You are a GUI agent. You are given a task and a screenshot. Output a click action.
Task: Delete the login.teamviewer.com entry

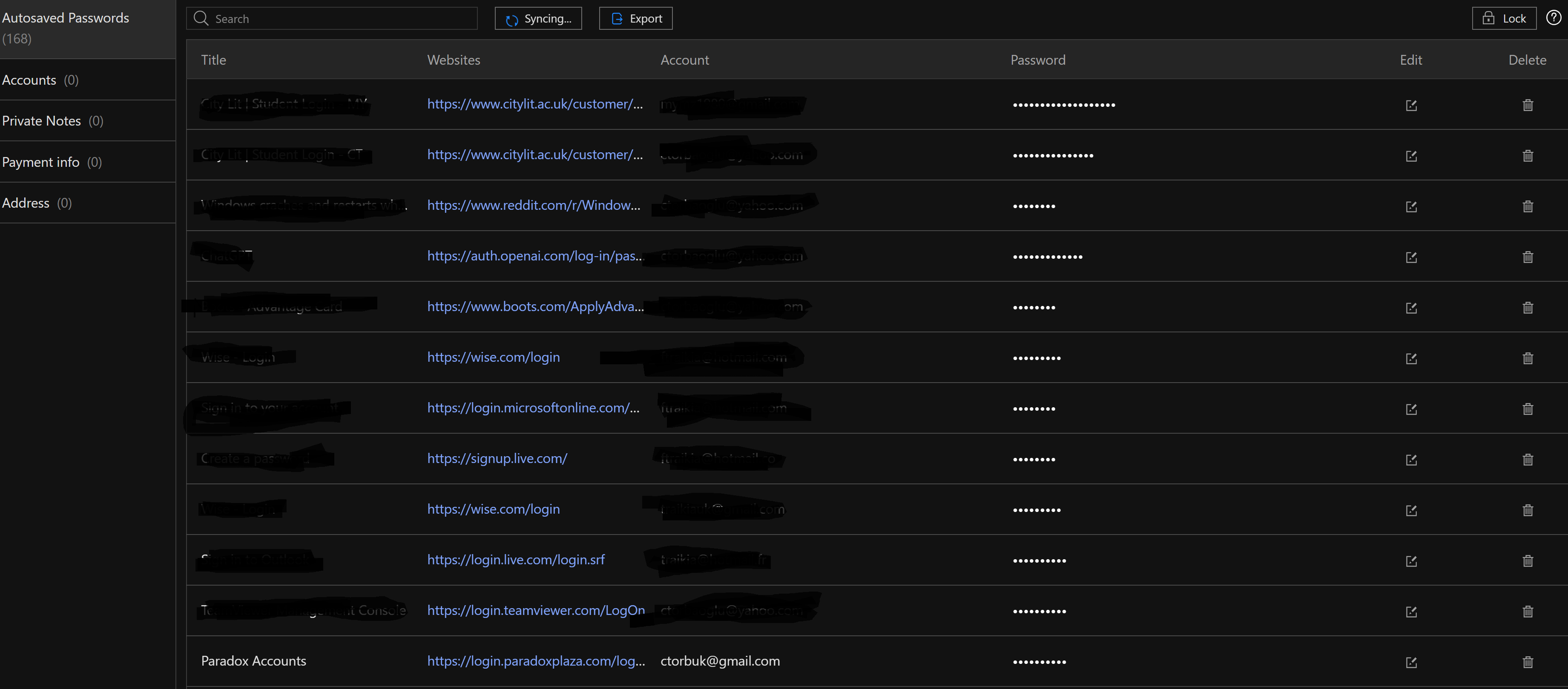tap(1527, 611)
